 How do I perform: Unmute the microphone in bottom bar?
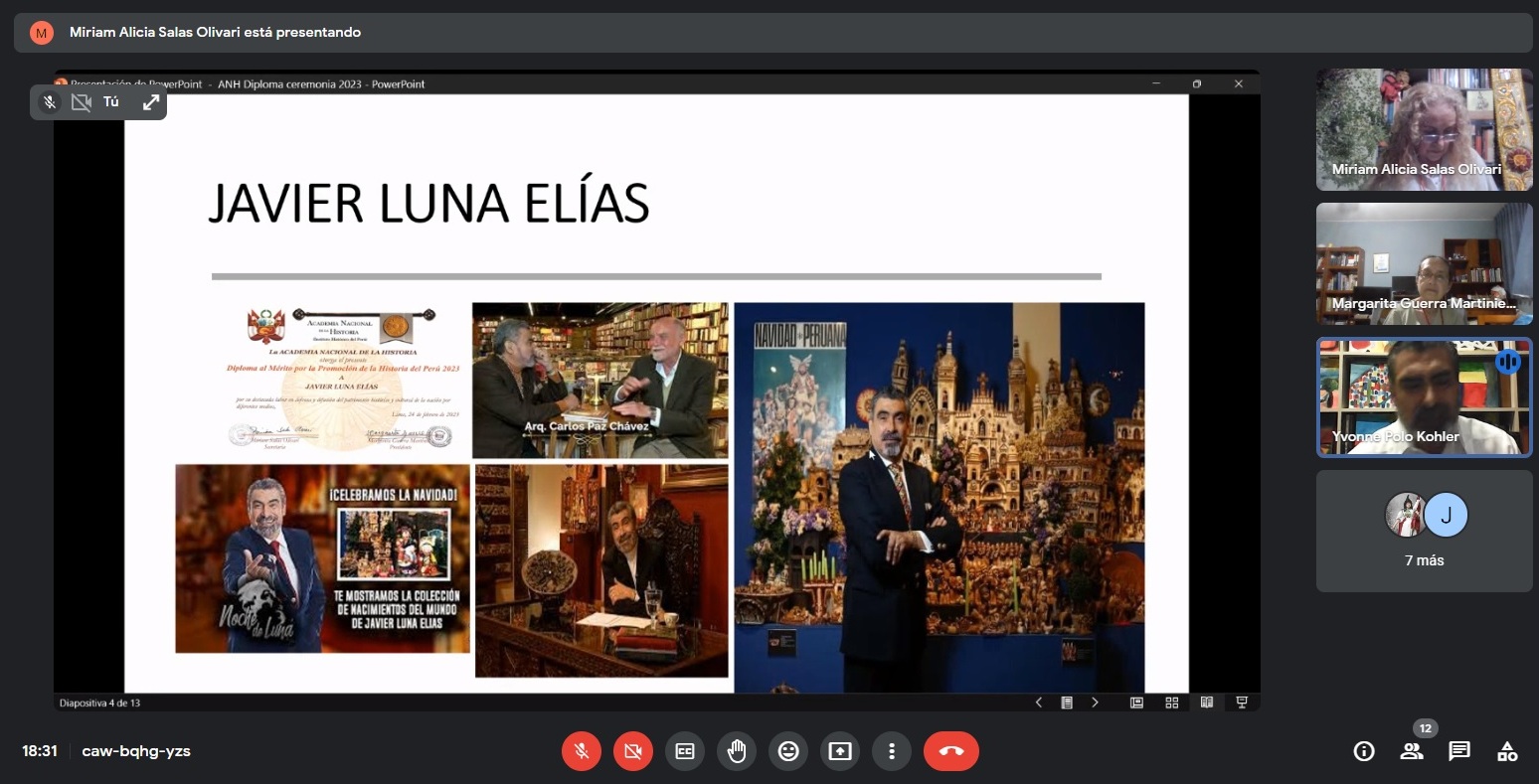[x=582, y=751]
